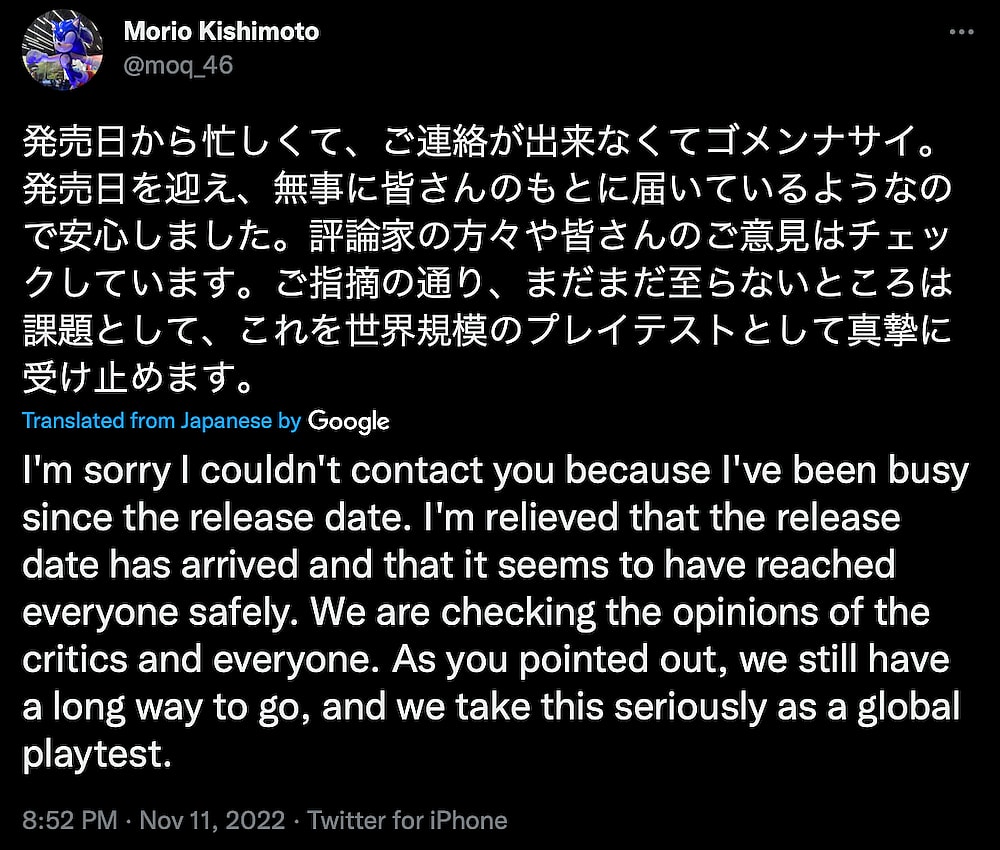The height and width of the screenshot is (850, 1000).
Task: Open the tweet's more options menu
Action: 960,32
